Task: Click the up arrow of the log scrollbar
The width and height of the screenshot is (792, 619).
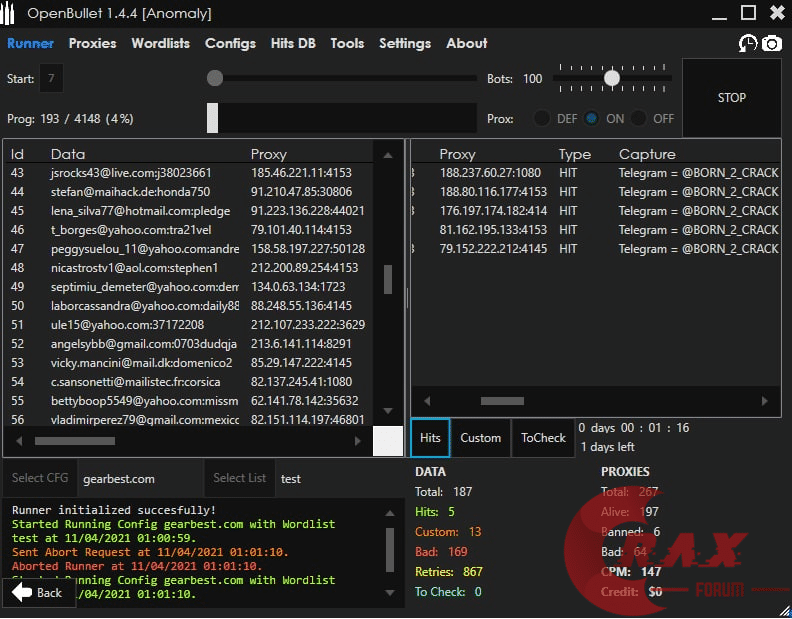Action: point(389,508)
